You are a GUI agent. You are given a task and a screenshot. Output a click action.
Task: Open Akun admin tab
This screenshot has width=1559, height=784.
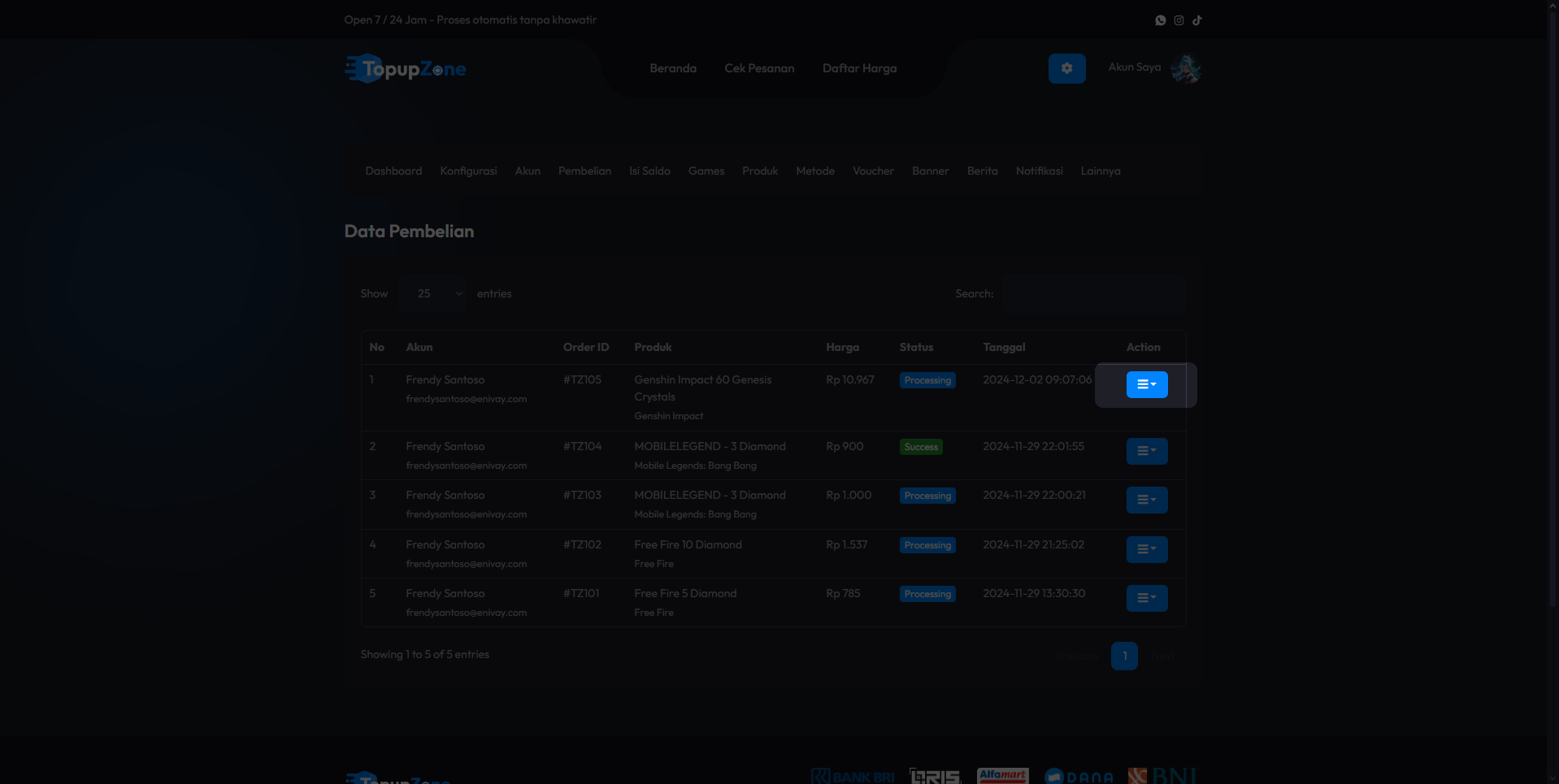(528, 171)
